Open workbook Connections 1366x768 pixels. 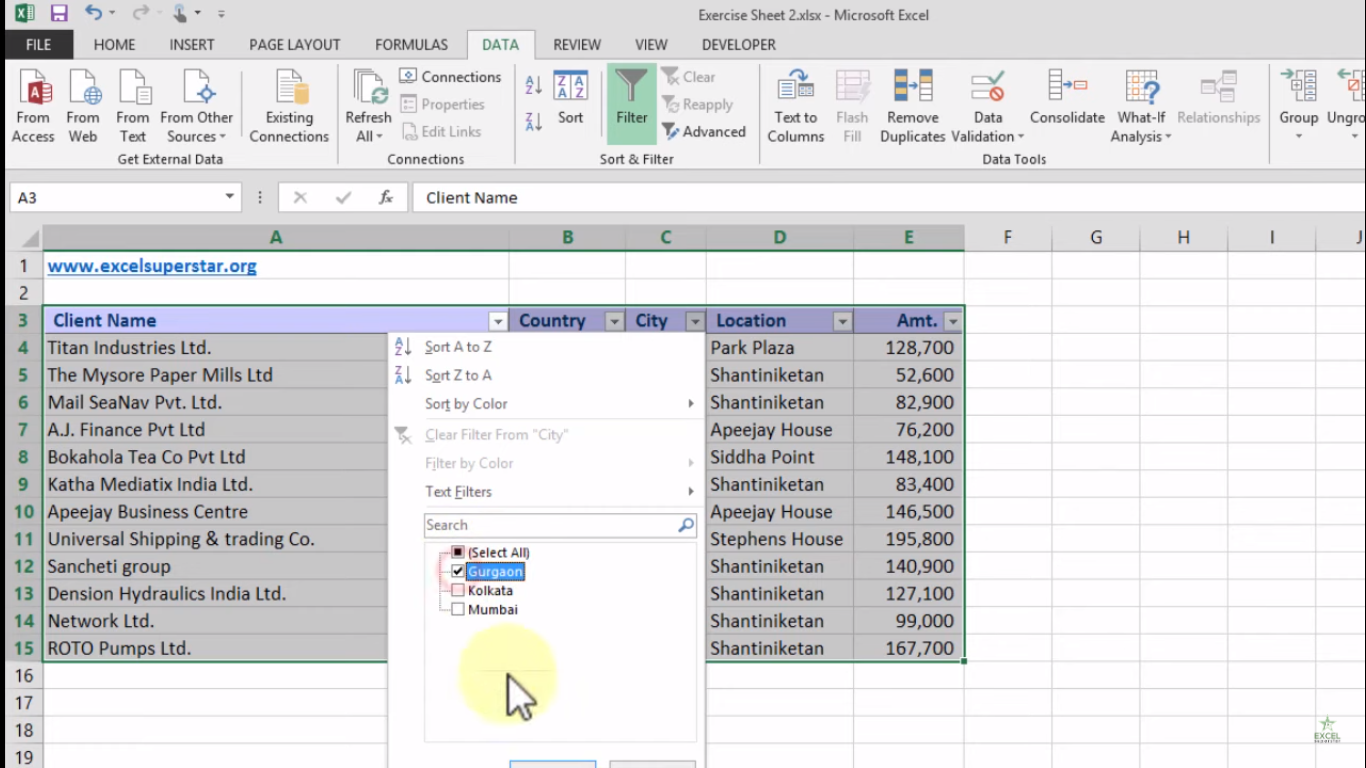coord(450,77)
